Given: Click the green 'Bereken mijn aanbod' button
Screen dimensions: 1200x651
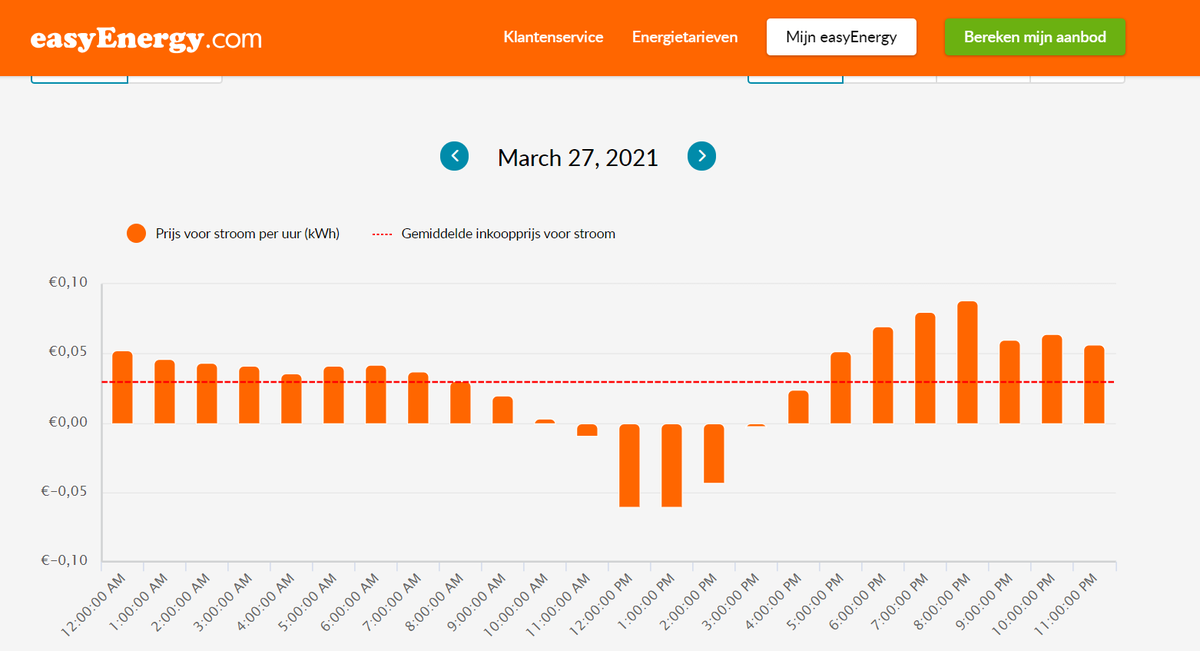Looking at the screenshot, I should 1034,36.
